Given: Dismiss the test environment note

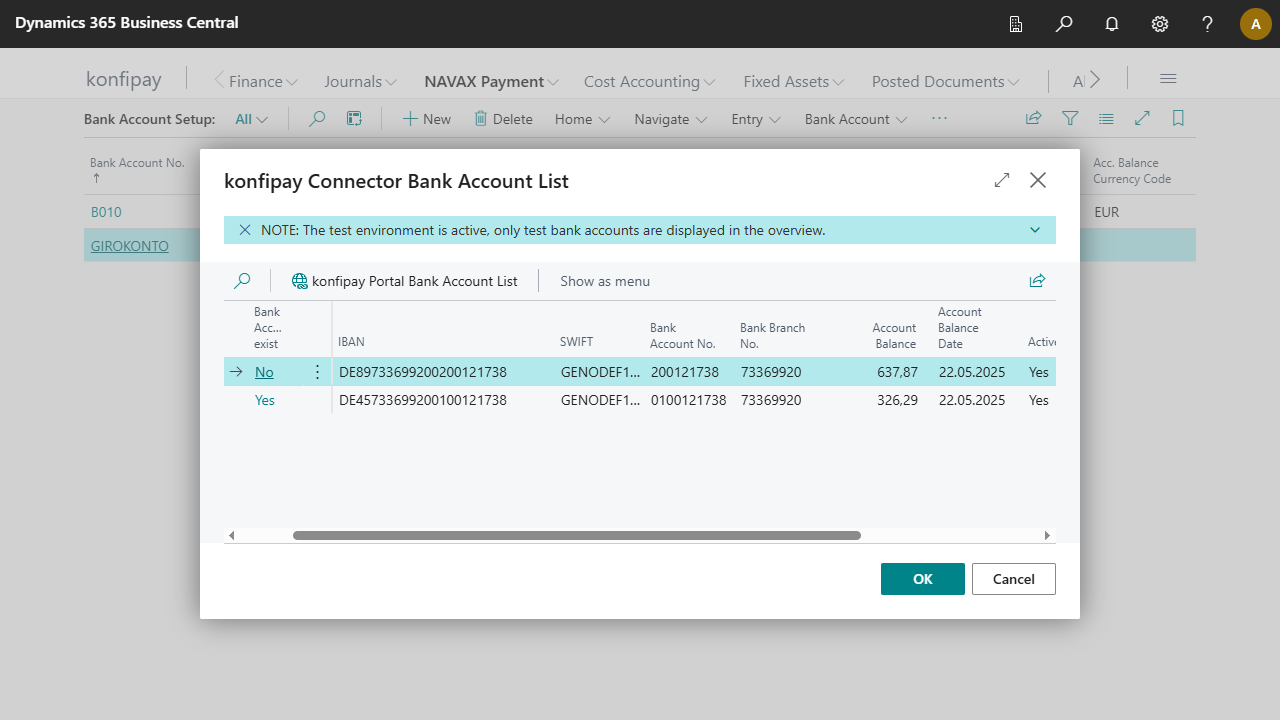Looking at the screenshot, I should click(245, 230).
